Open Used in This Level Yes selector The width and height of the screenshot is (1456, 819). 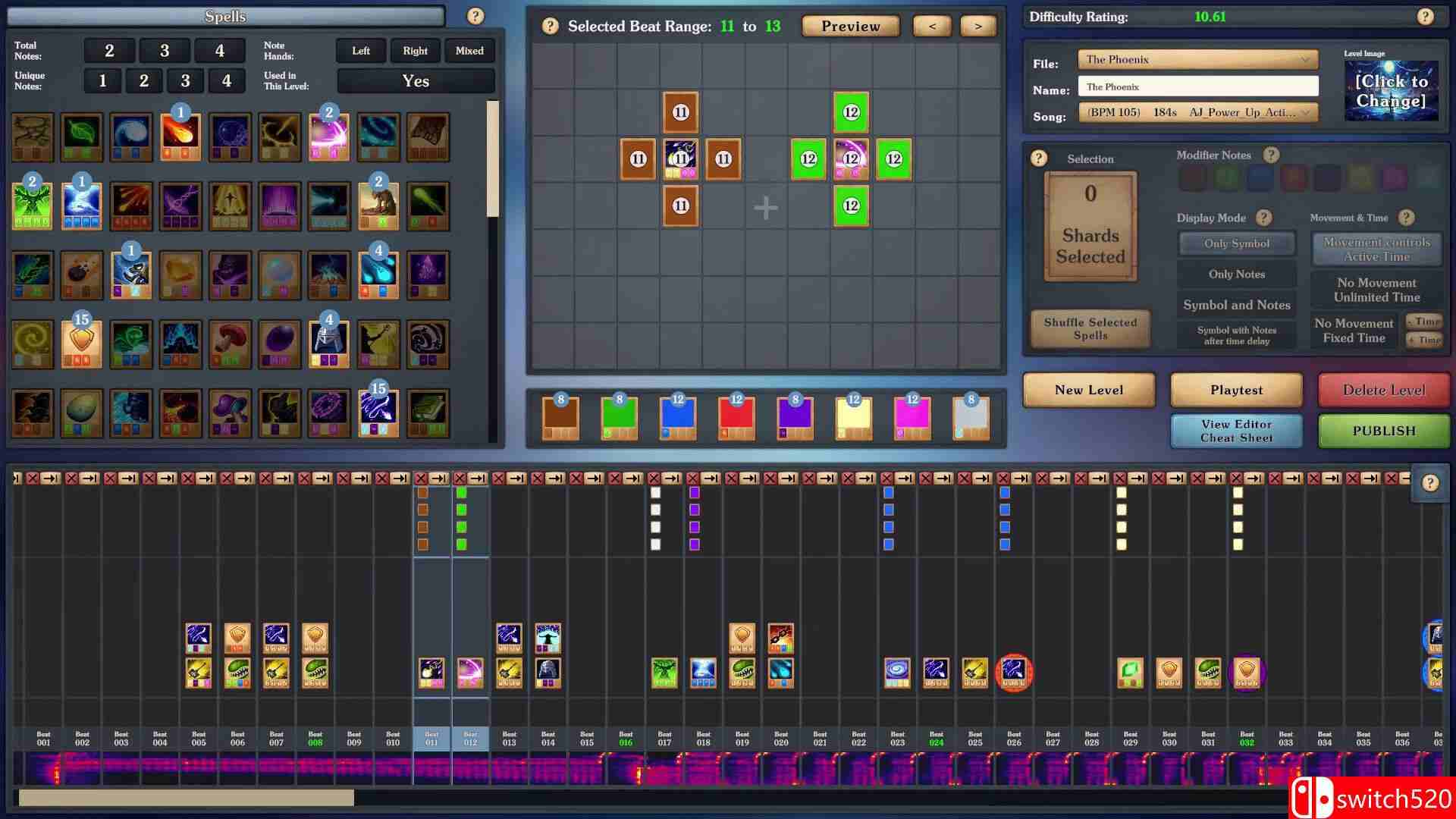point(416,81)
